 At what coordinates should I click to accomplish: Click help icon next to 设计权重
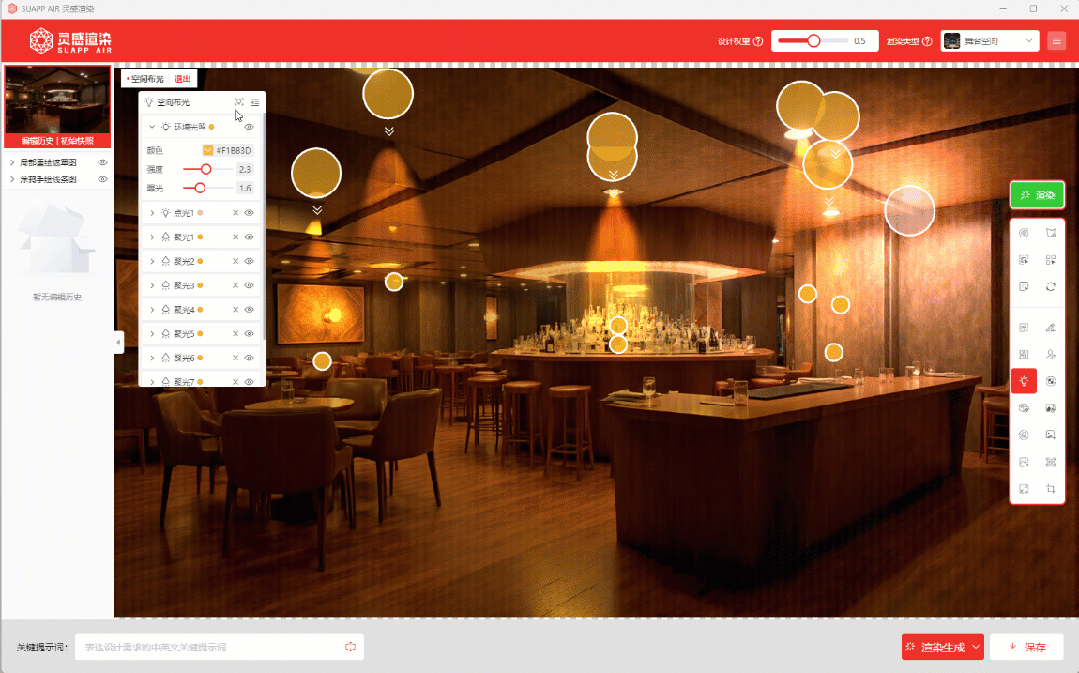pos(758,42)
